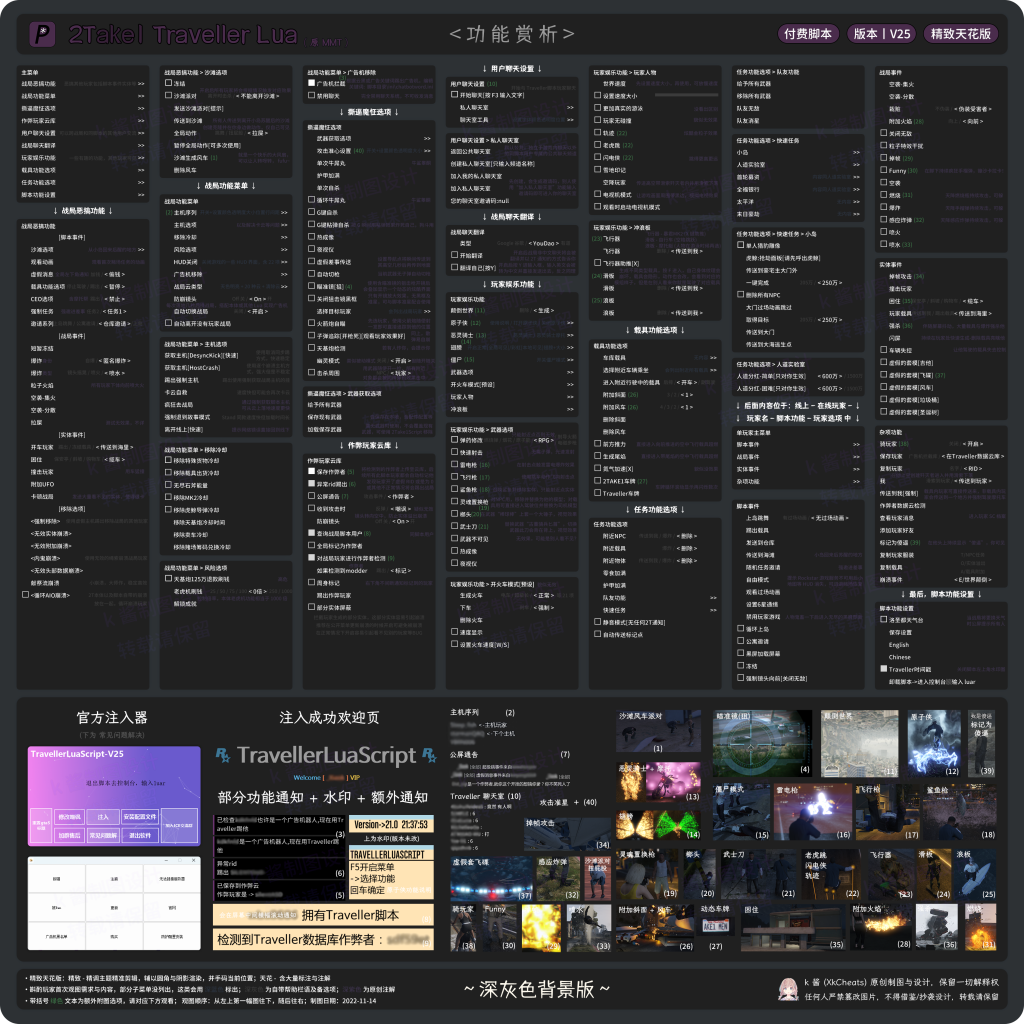Enable the 循环牛鲨丸 checkbox
The image size is (1024, 1024).
[x=312, y=200]
